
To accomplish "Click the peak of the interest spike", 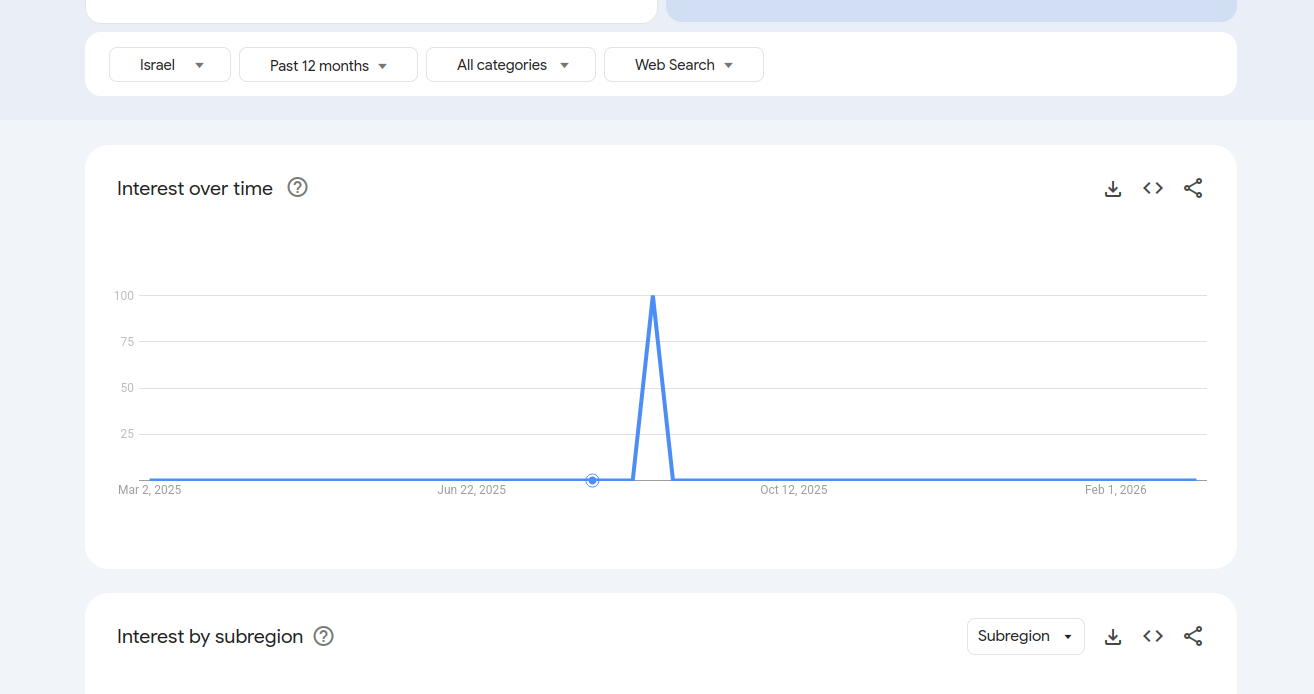I will coord(653,296).
